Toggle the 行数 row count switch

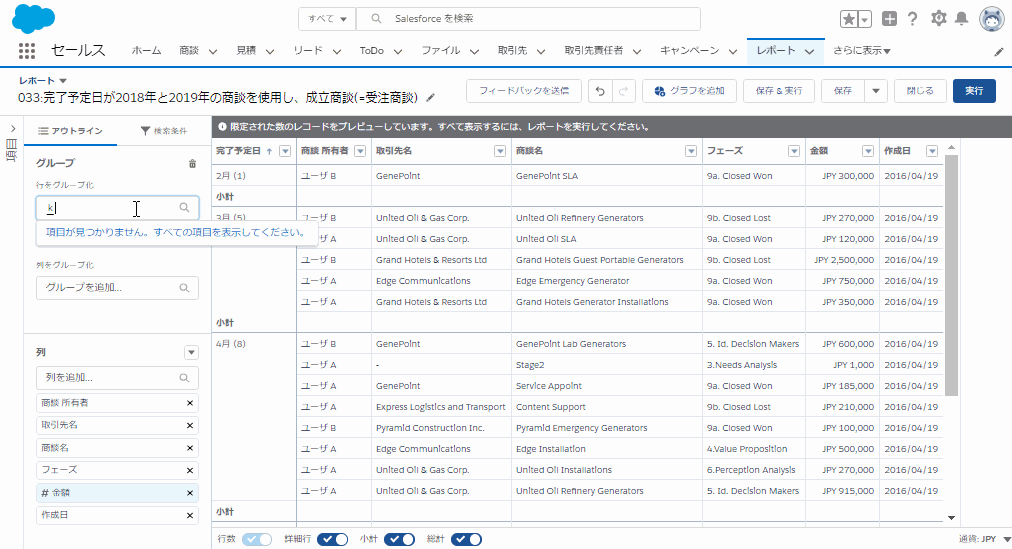tap(257, 539)
